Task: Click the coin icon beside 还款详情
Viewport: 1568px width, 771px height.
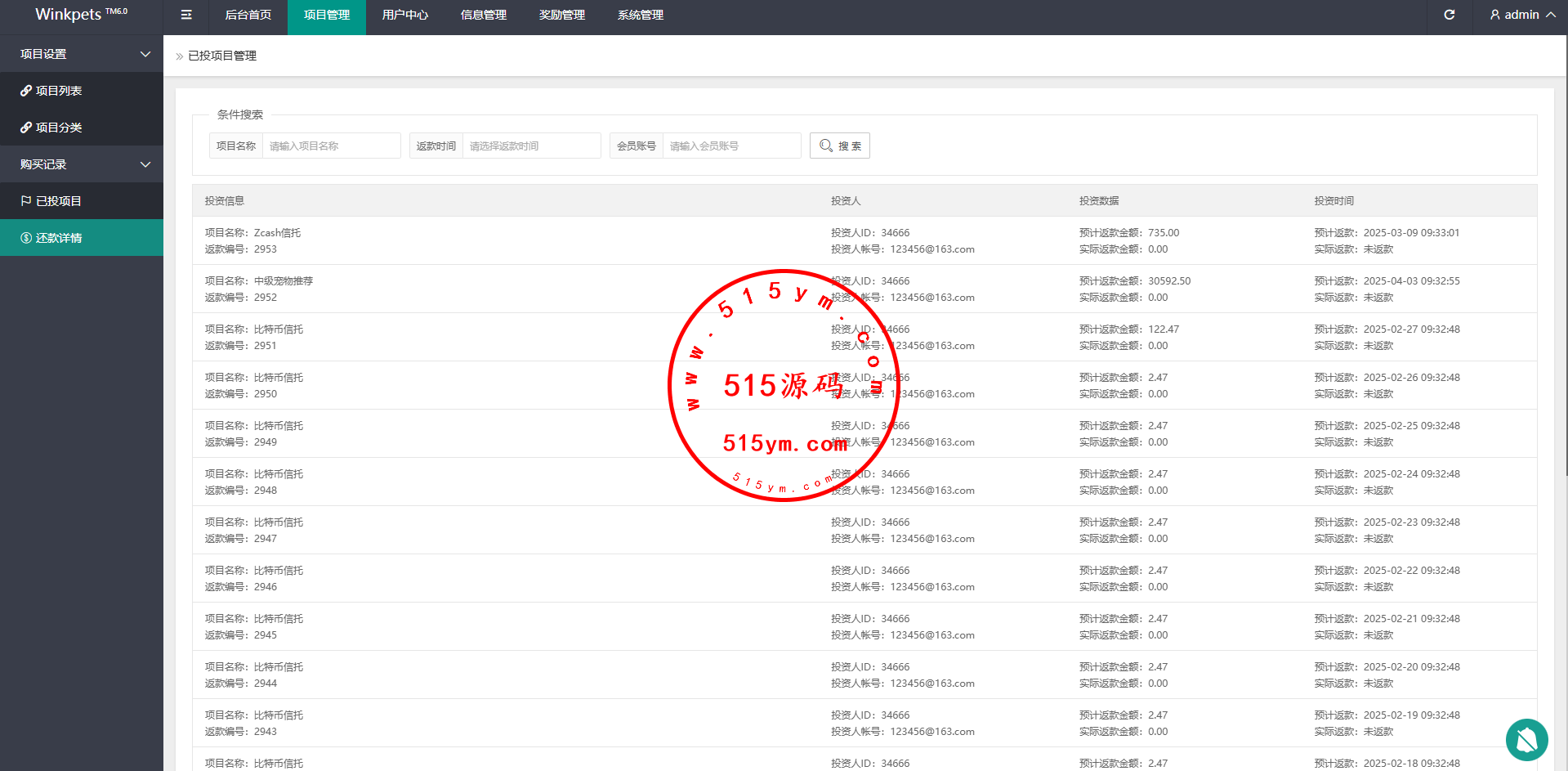Action: point(26,238)
